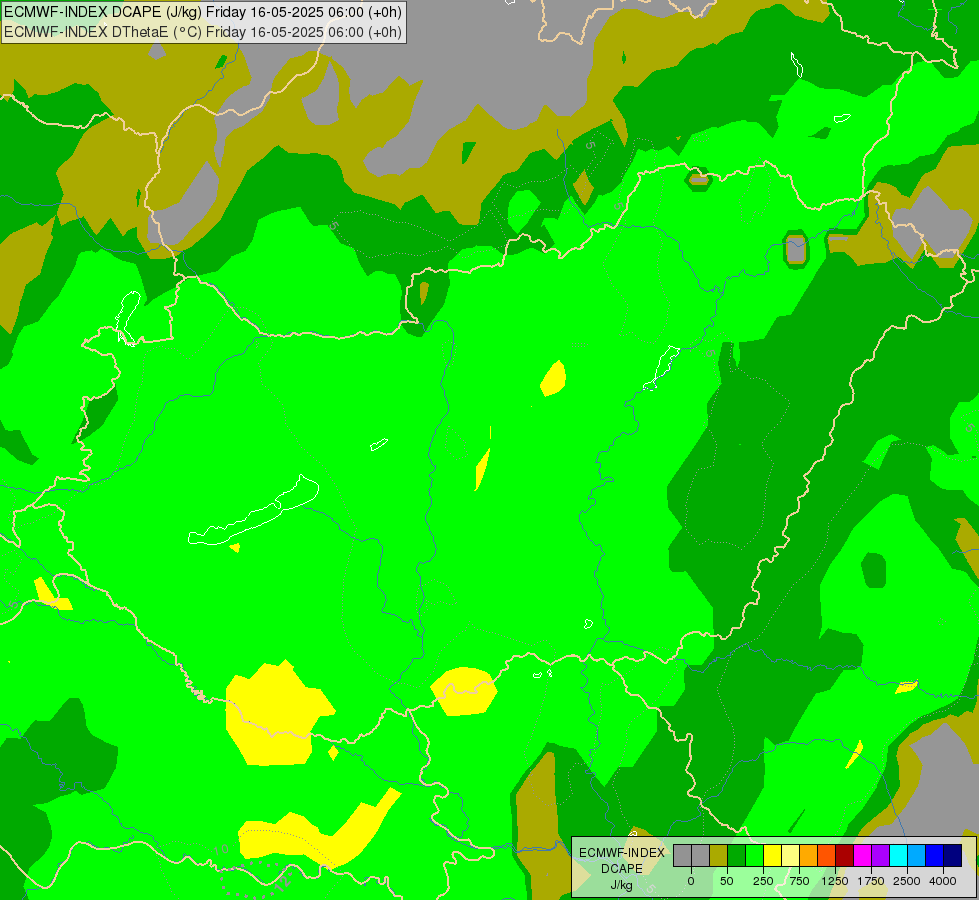The image size is (979, 900).
Task: Select the saturated yellow legend swatch
Action: pyautogui.click(x=772, y=856)
